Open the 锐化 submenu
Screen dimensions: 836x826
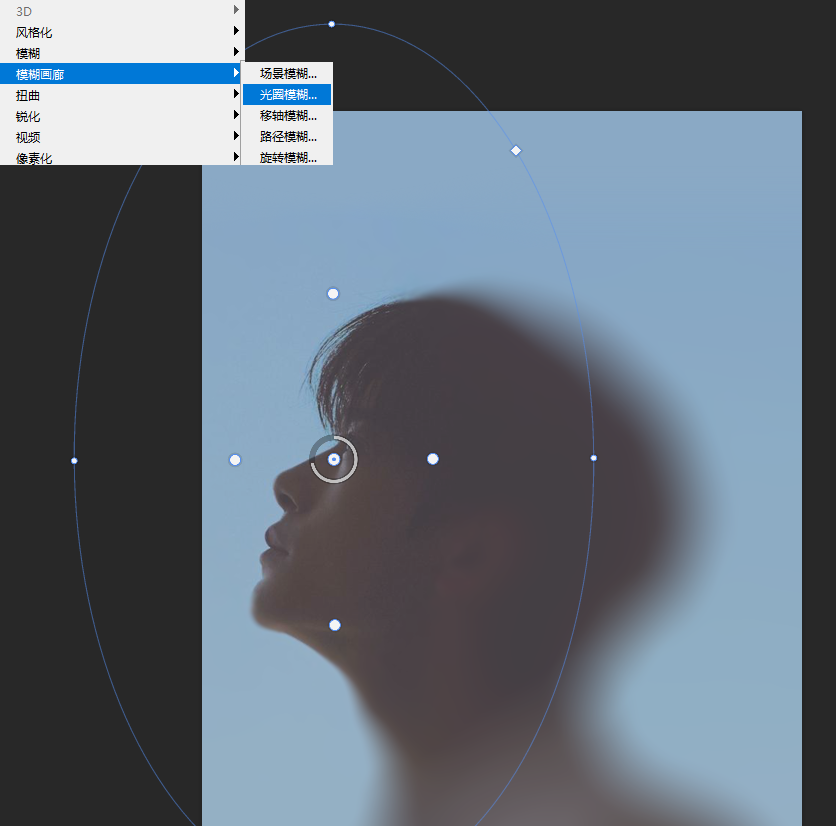(122, 116)
